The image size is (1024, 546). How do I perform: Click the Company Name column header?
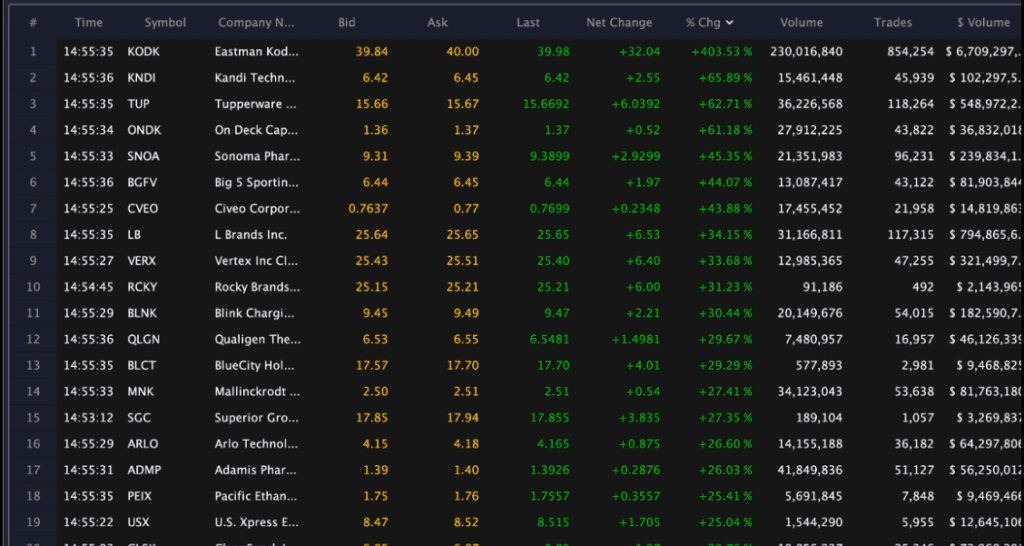coord(256,23)
